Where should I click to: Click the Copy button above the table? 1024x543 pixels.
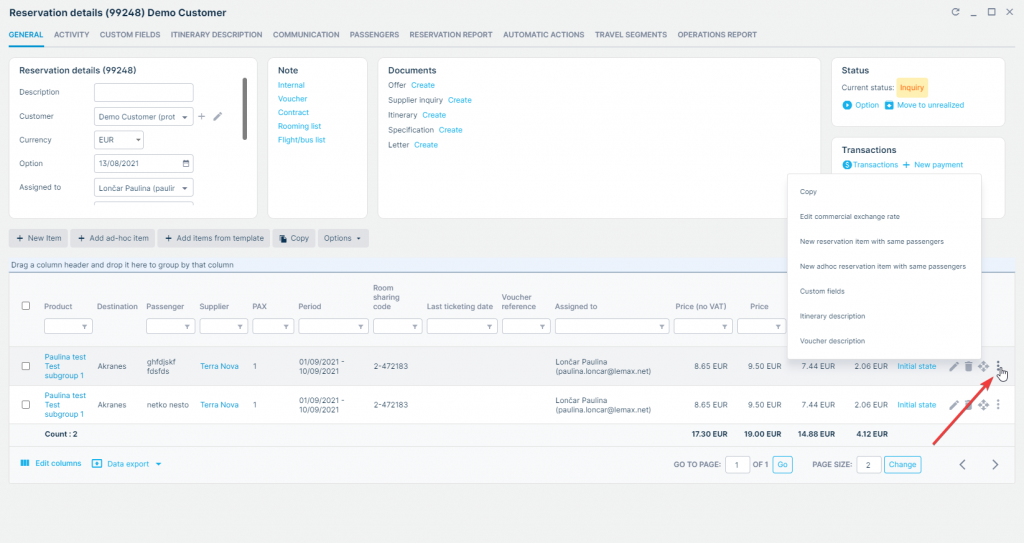(x=294, y=239)
